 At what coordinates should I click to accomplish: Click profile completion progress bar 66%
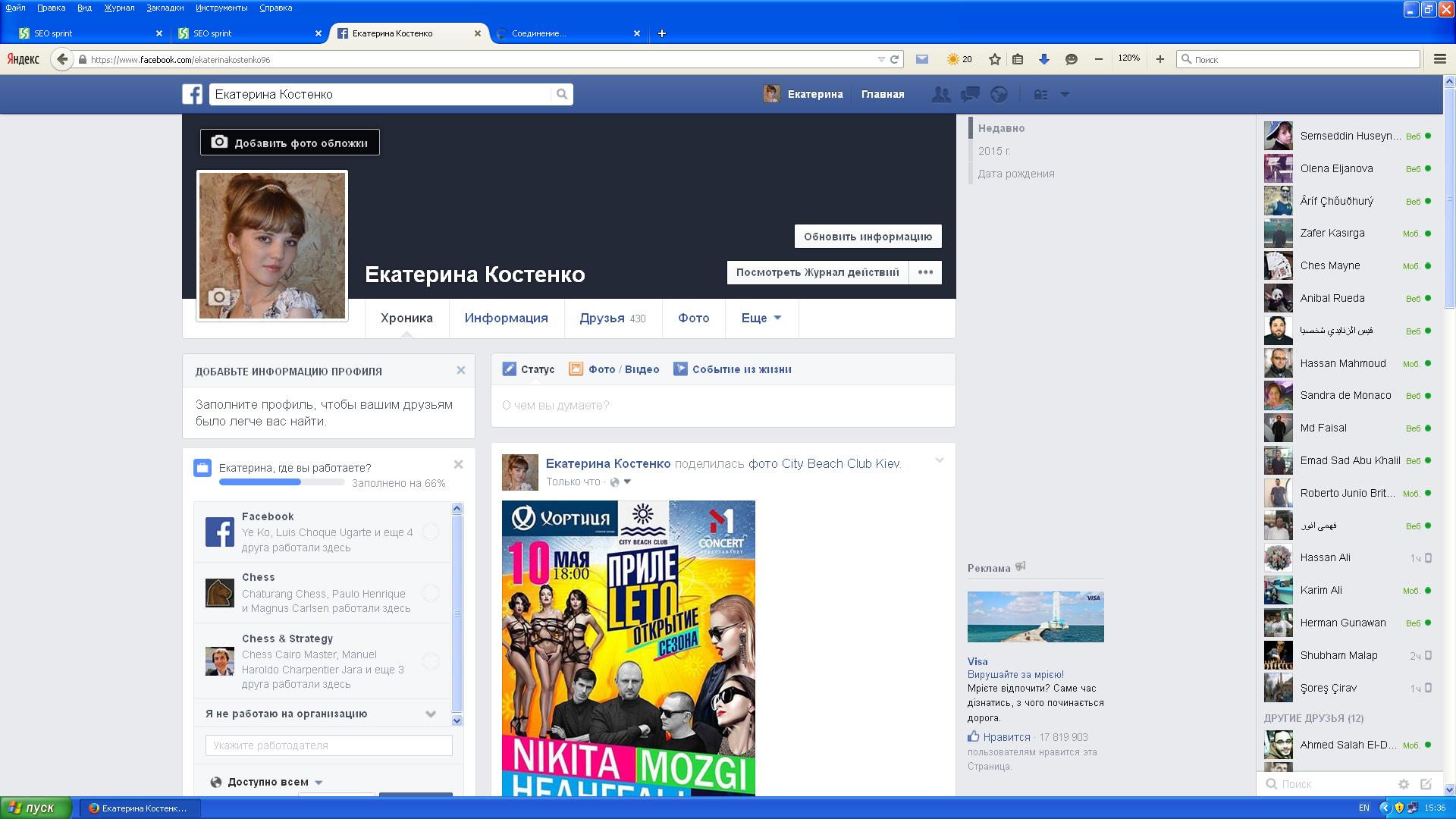[x=281, y=482]
